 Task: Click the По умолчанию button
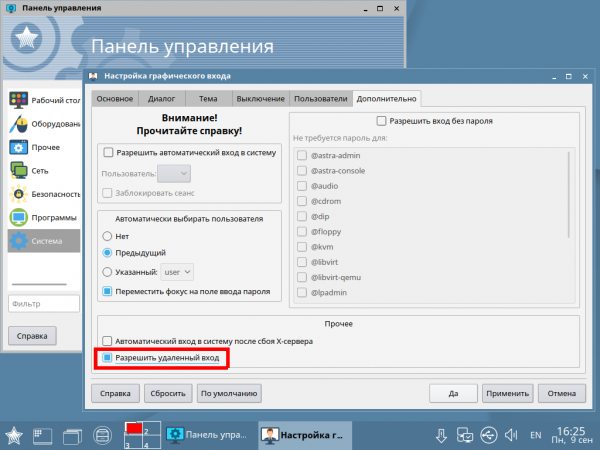229,393
